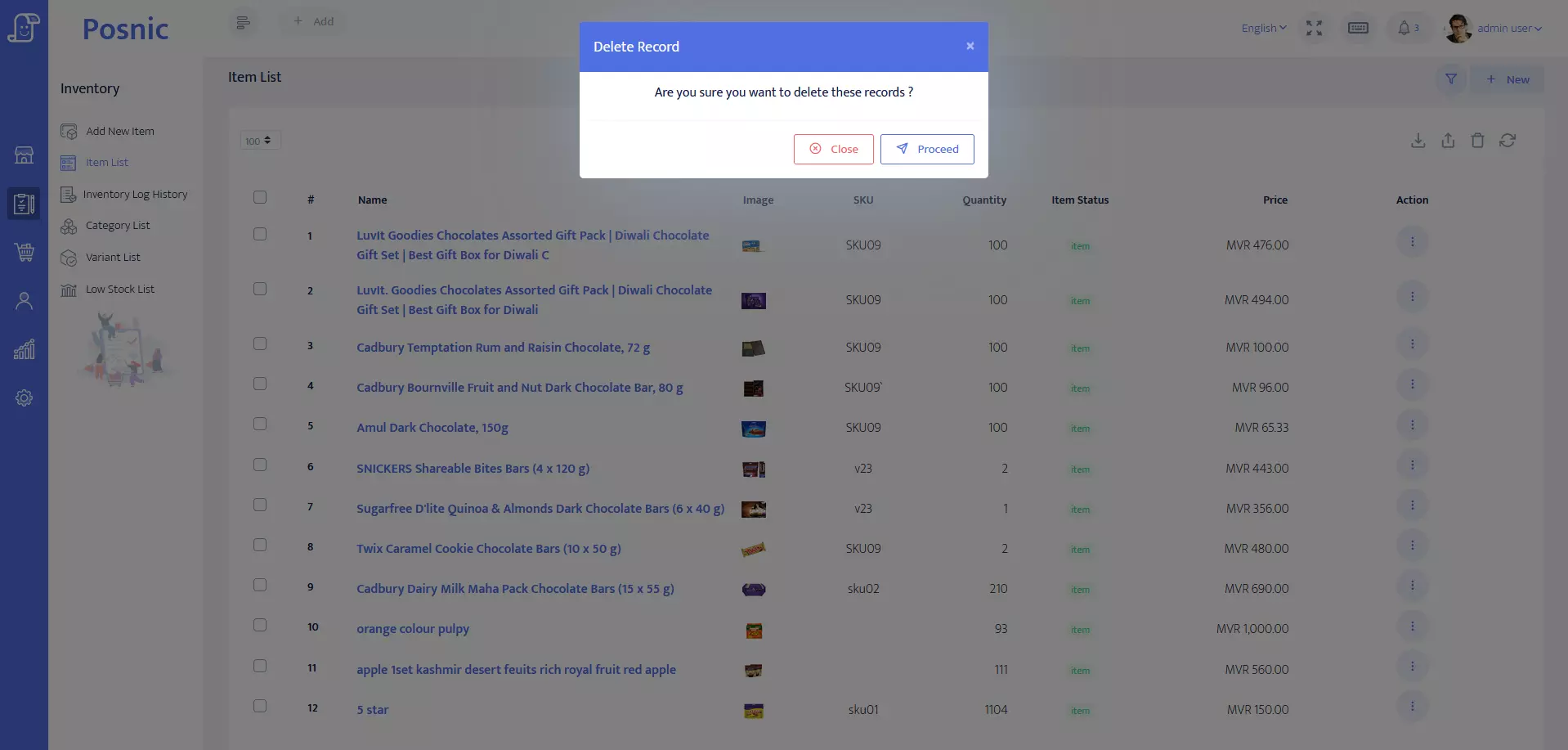Toggle the select-all checkbox in table header
The image size is (1568, 750).
260,197
